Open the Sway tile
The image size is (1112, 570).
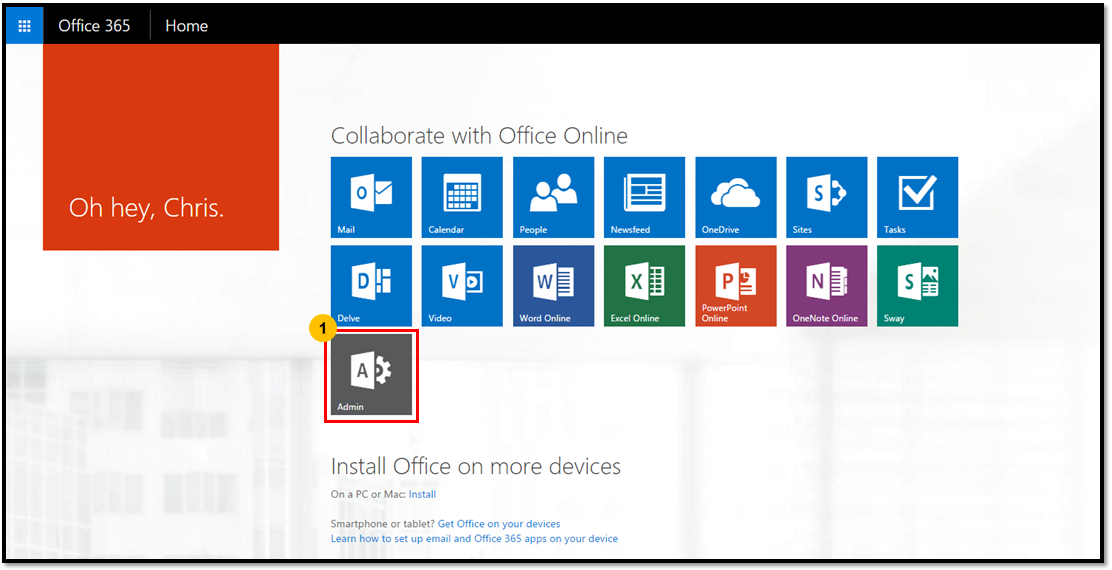918,286
